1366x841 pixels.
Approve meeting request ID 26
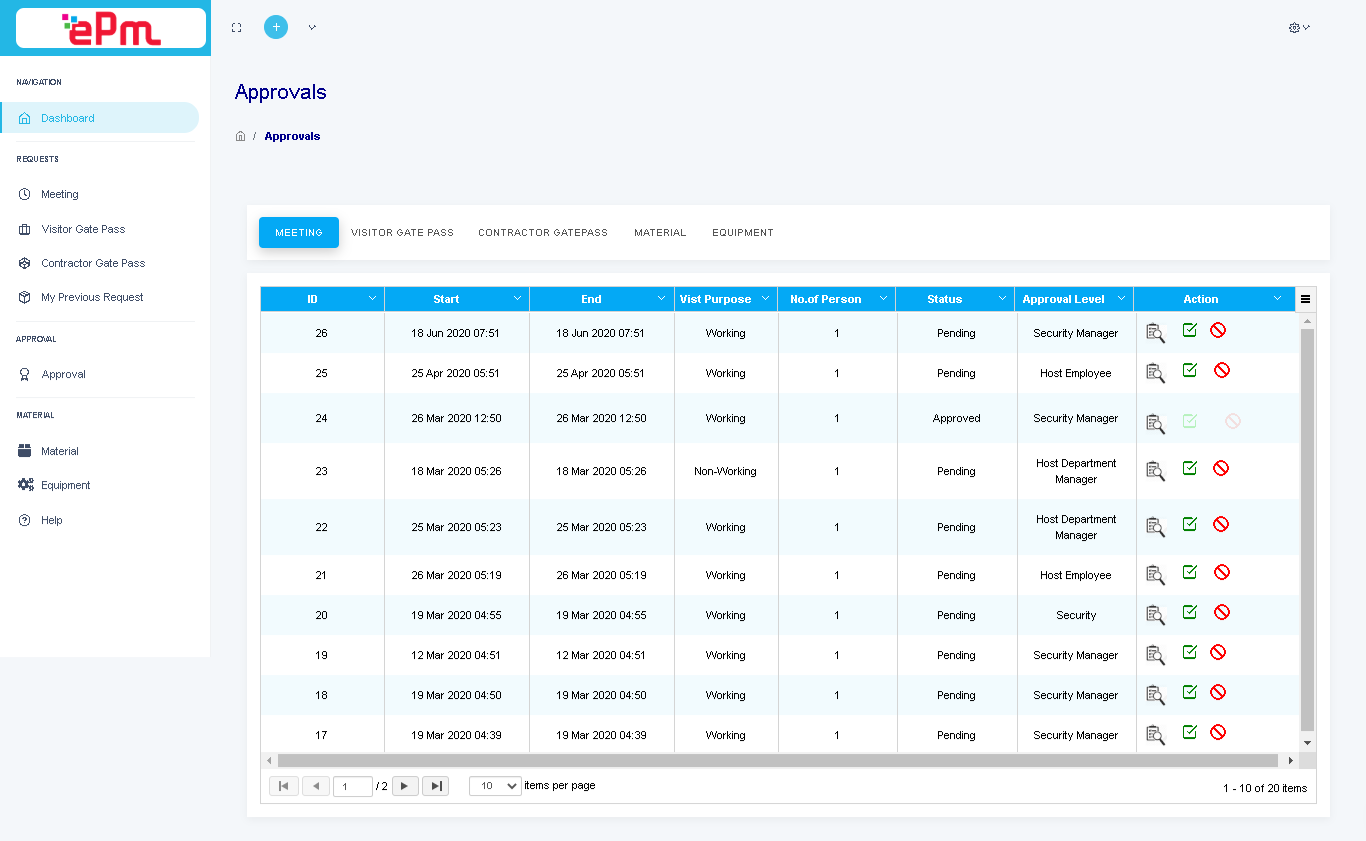point(1190,330)
